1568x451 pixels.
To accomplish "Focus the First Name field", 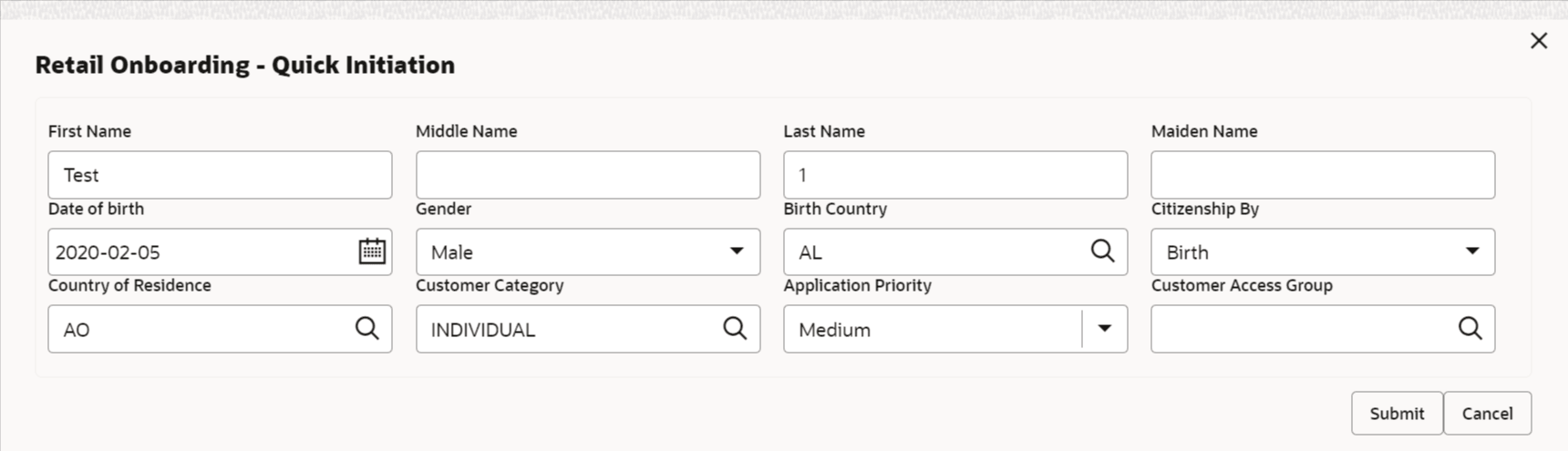I will click(x=220, y=175).
